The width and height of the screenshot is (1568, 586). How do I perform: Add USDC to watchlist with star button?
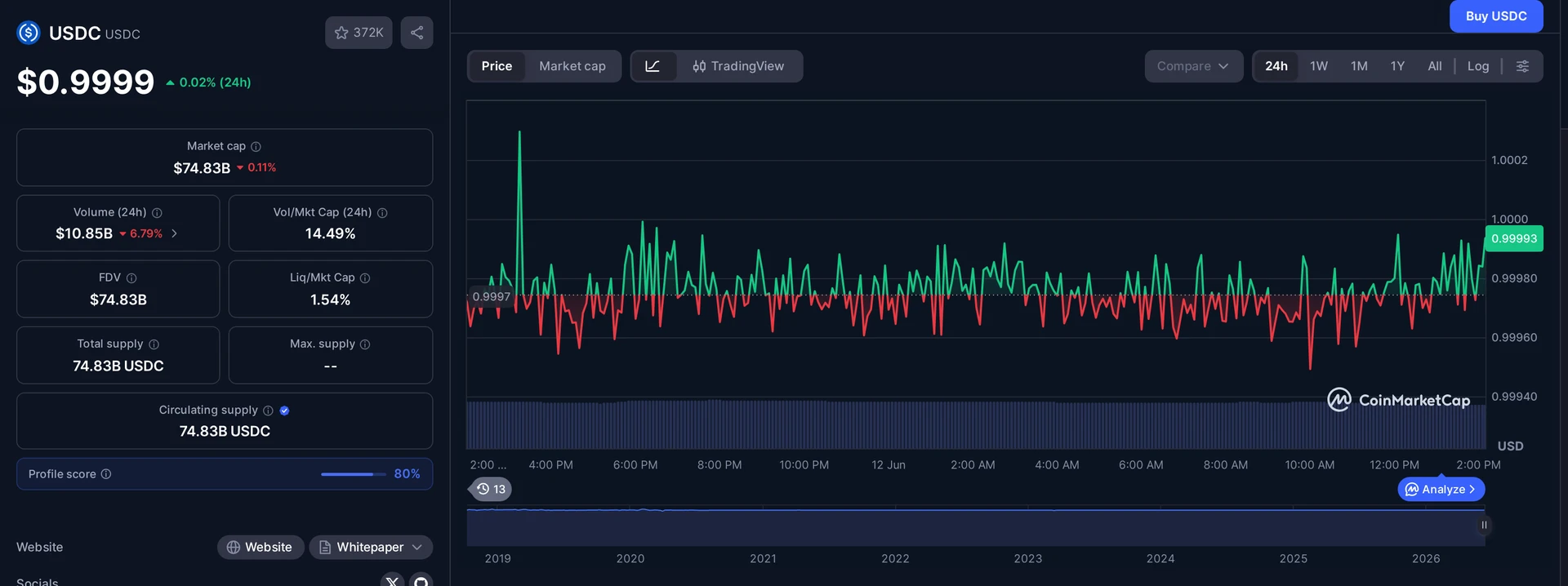(359, 33)
